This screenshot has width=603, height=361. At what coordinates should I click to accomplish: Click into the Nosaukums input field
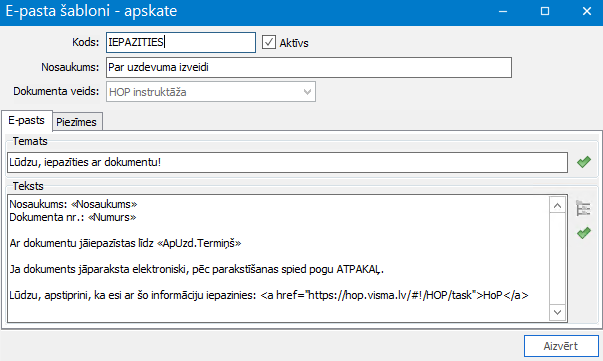tap(309, 67)
